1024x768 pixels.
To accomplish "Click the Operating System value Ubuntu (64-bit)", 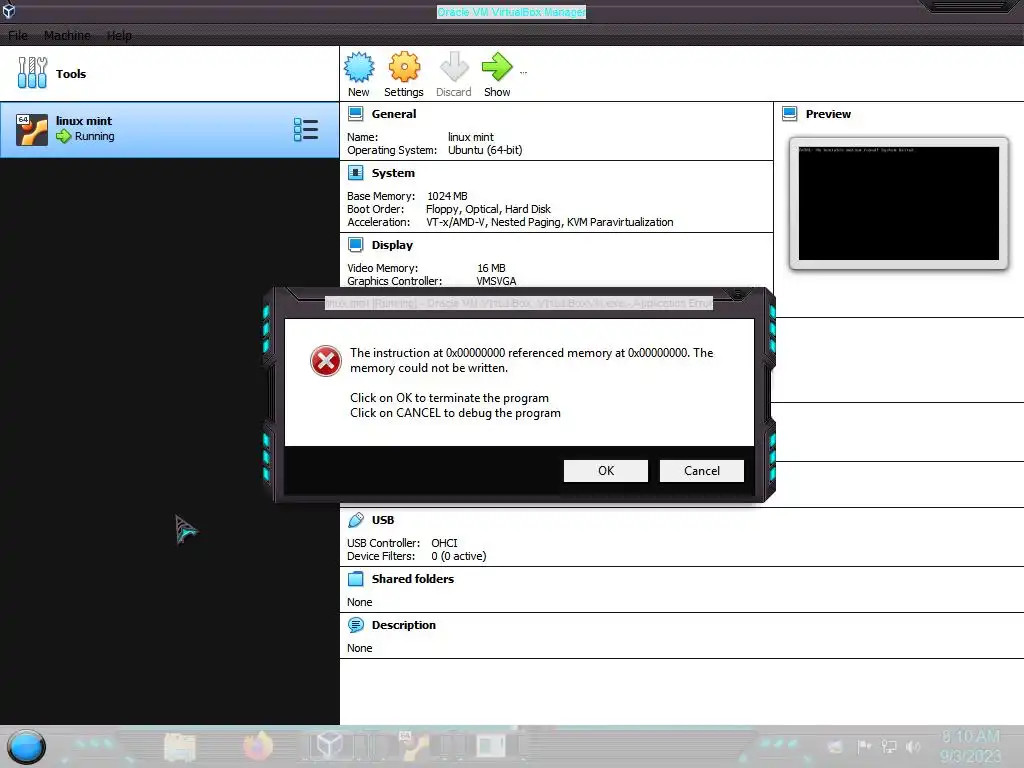I will (x=485, y=150).
